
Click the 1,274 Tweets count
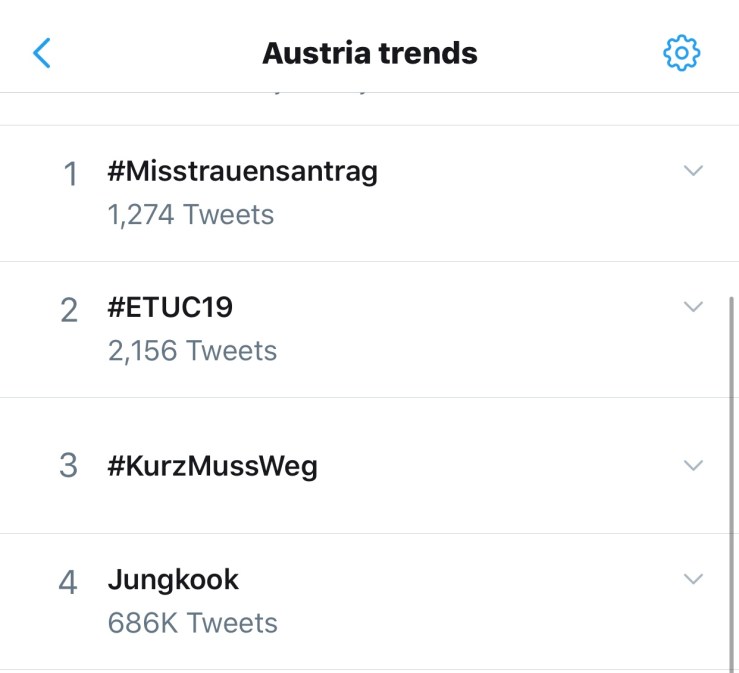(x=190, y=214)
